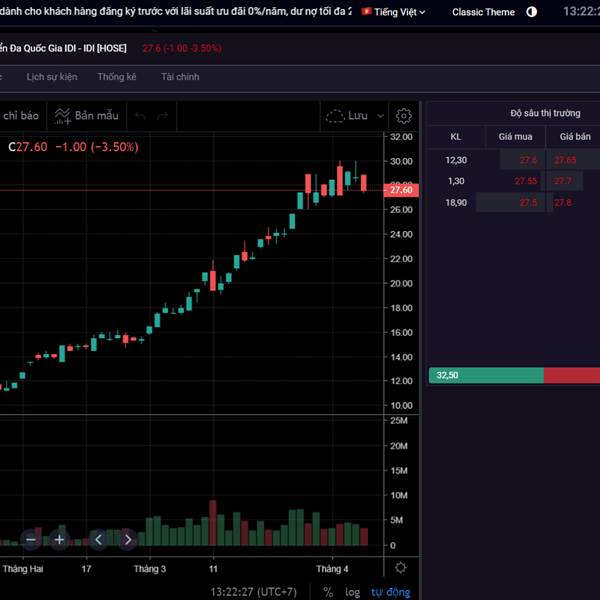The height and width of the screenshot is (600, 600).
Task: Click the Tháng Hai date label
Action: (23, 569)
